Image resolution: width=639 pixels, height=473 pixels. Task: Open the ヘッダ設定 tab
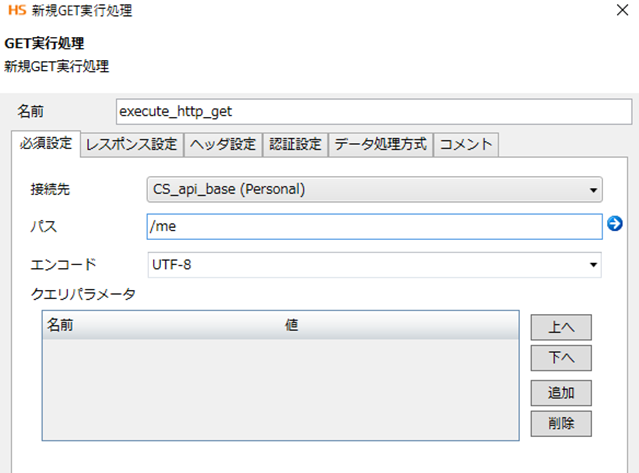tap(222, 144)
